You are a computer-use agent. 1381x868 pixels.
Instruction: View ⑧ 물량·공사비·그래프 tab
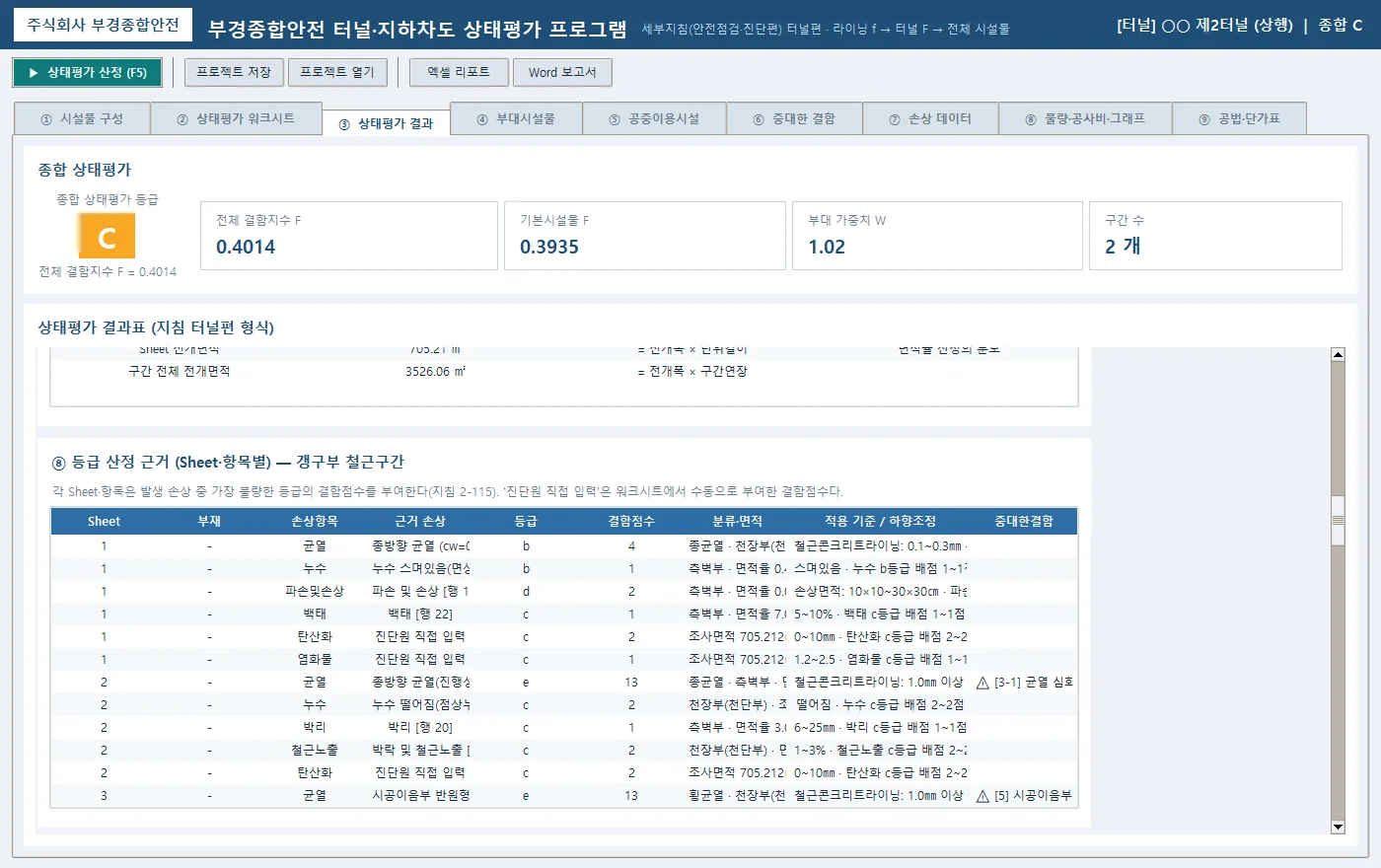coord(1085,118)
